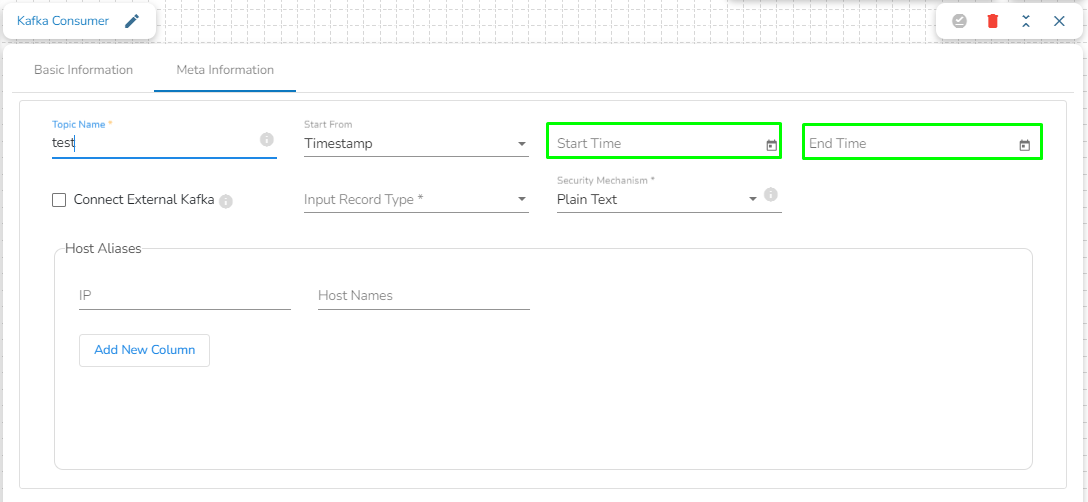Screen dimensions: 1088x502
Task: Focus the IP field in Host Aliases
Action: click(x=184, y=296)
